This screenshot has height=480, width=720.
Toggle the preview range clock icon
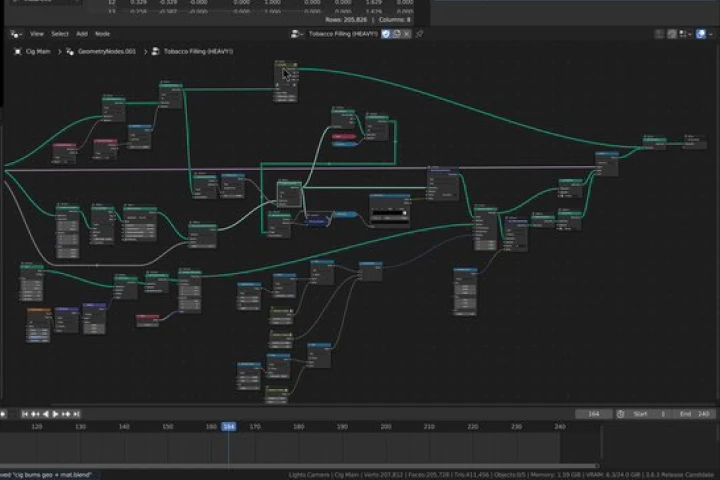click(x=621, y=414)
